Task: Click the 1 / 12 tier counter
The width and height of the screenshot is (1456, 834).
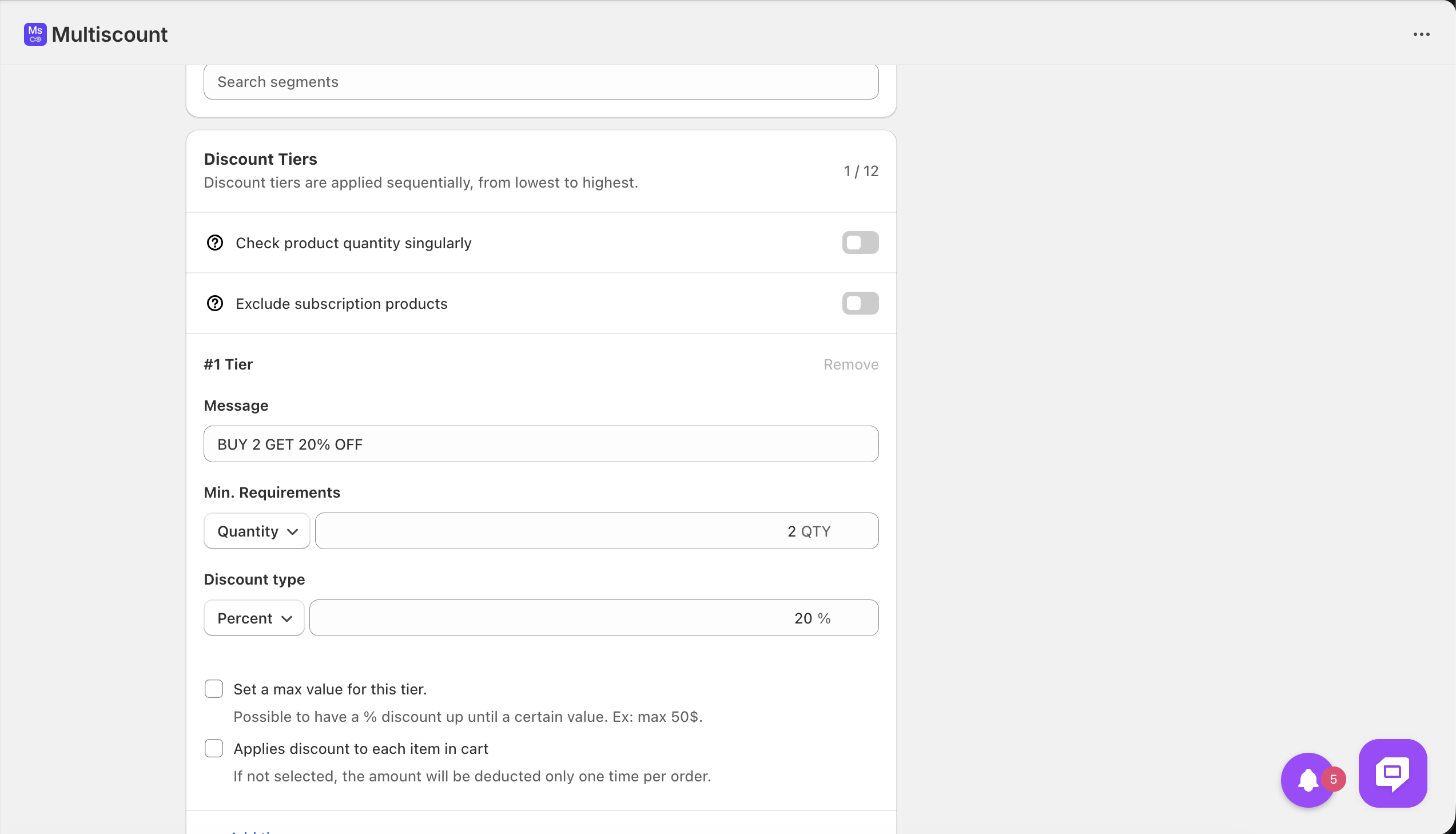Action: [861, 171]
